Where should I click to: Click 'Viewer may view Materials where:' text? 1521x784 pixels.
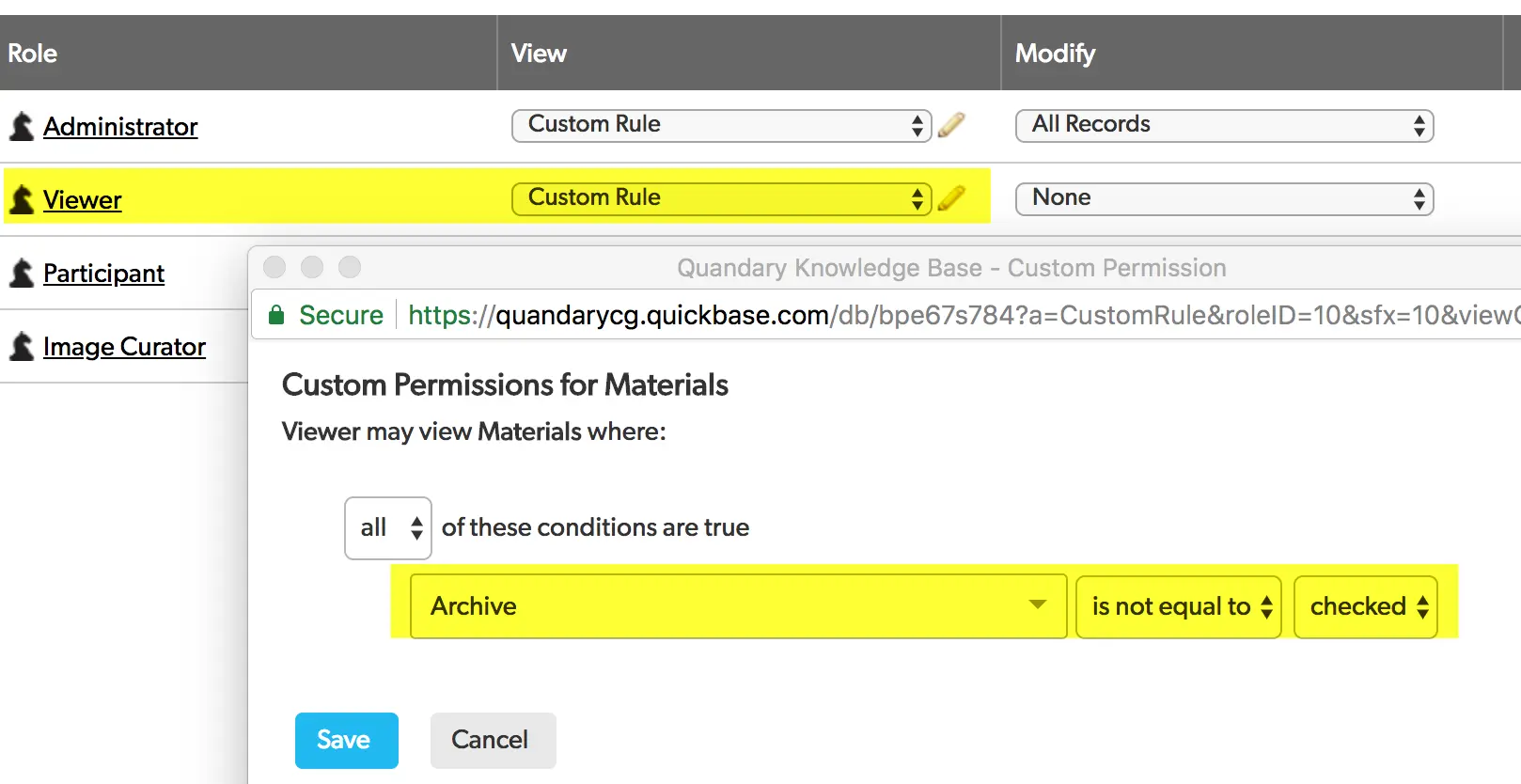click(474, 431)
